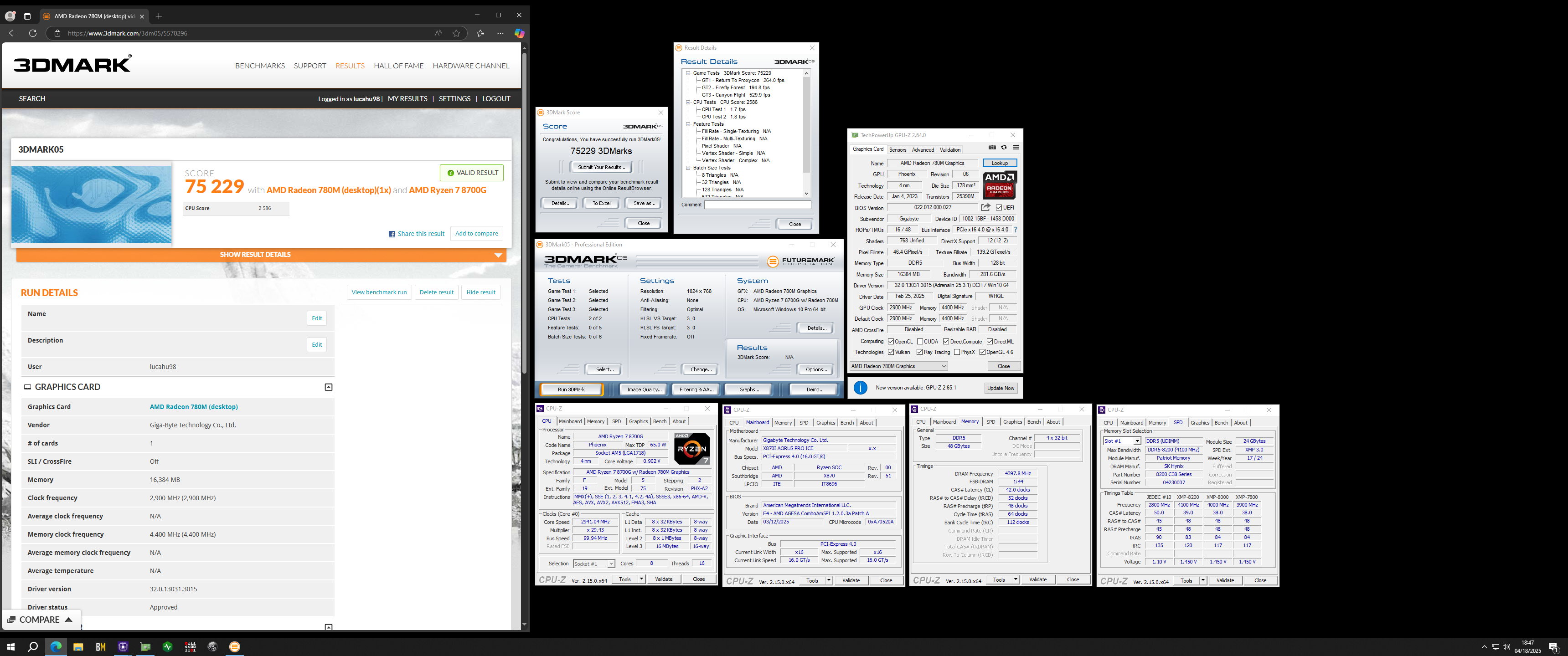Open Windows Start menu
1568x656 pixels.
click(x=10, y=647)
